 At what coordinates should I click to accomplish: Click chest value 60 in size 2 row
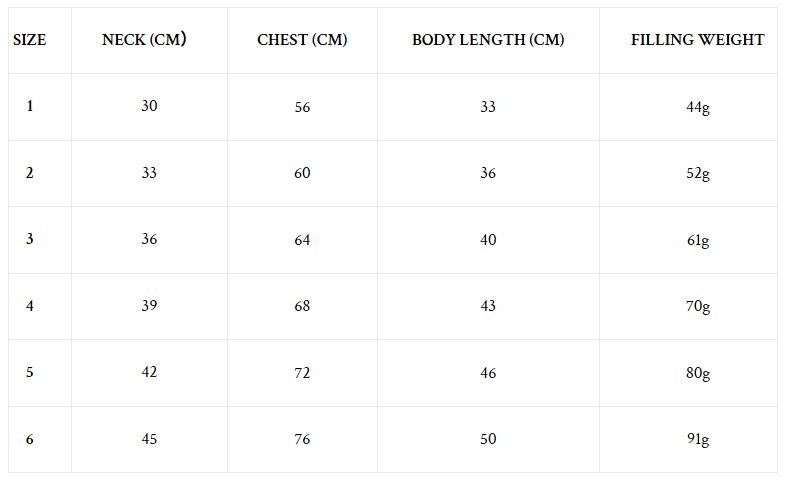[x=302, y=173]
